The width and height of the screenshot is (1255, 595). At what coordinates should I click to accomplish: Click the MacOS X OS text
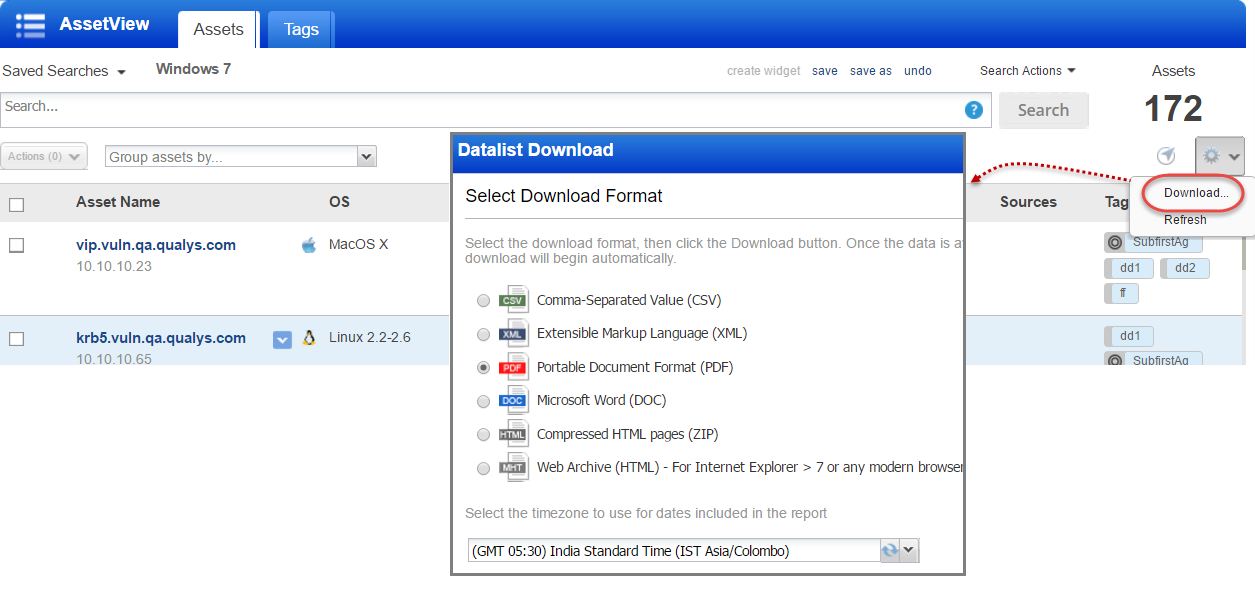pos(359,245)
